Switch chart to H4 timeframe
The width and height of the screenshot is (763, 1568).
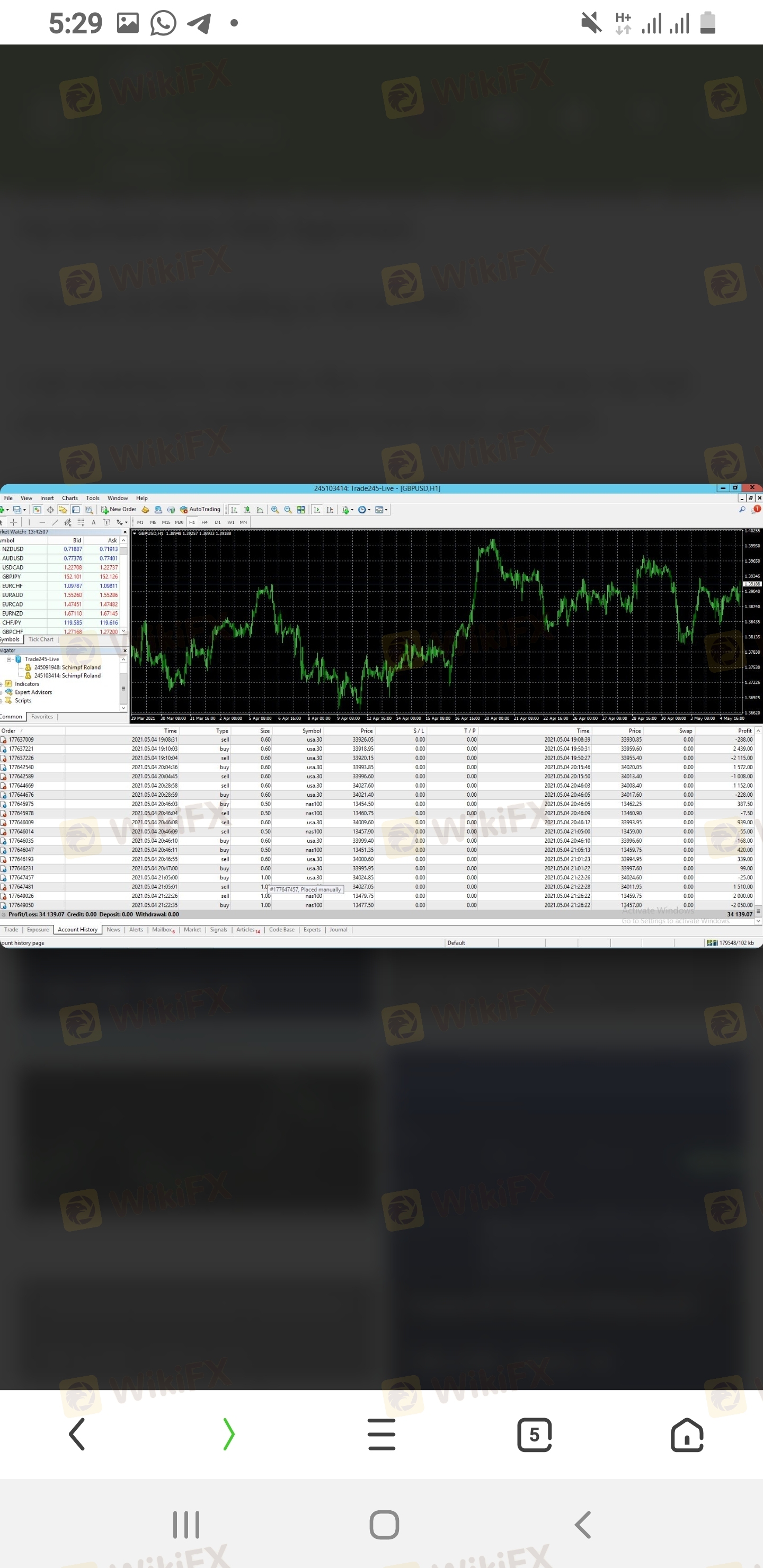205,522
